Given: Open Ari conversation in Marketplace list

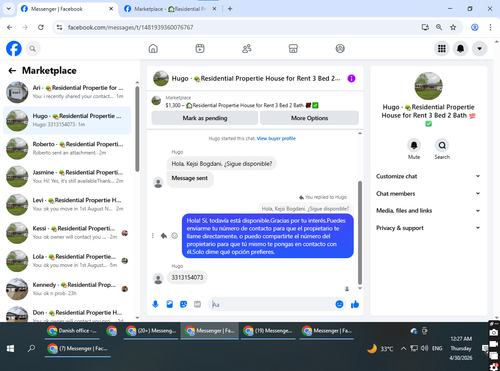Looking at the screenshot, I should pyautogui.click(x=67, y=92).
